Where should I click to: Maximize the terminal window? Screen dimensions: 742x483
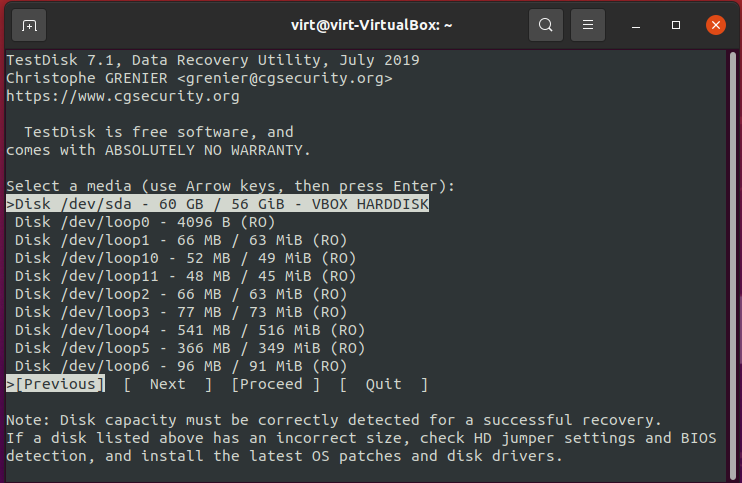click(x=676, y=25)
